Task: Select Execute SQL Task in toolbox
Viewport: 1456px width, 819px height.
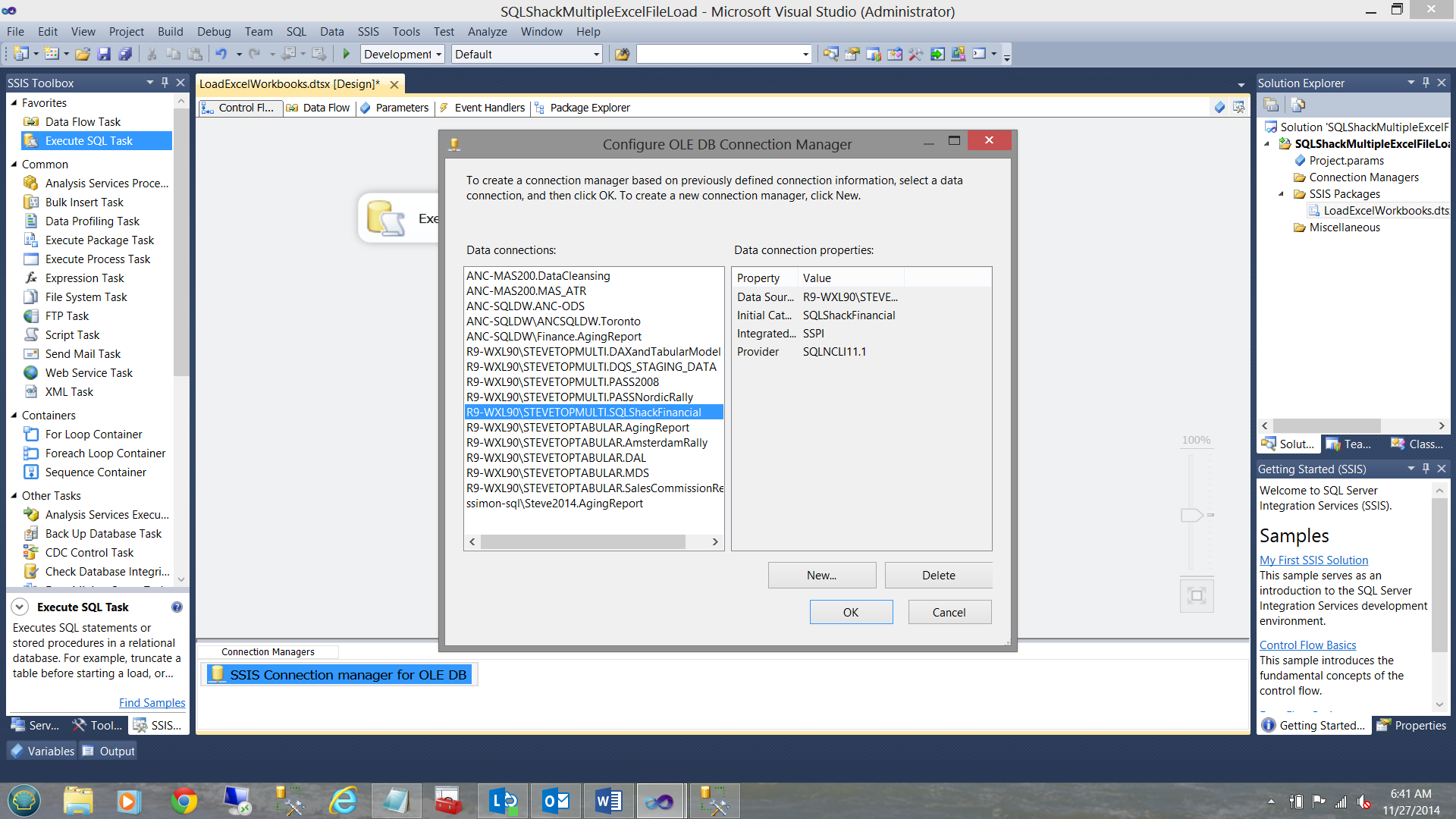Action: click(89, 141)
